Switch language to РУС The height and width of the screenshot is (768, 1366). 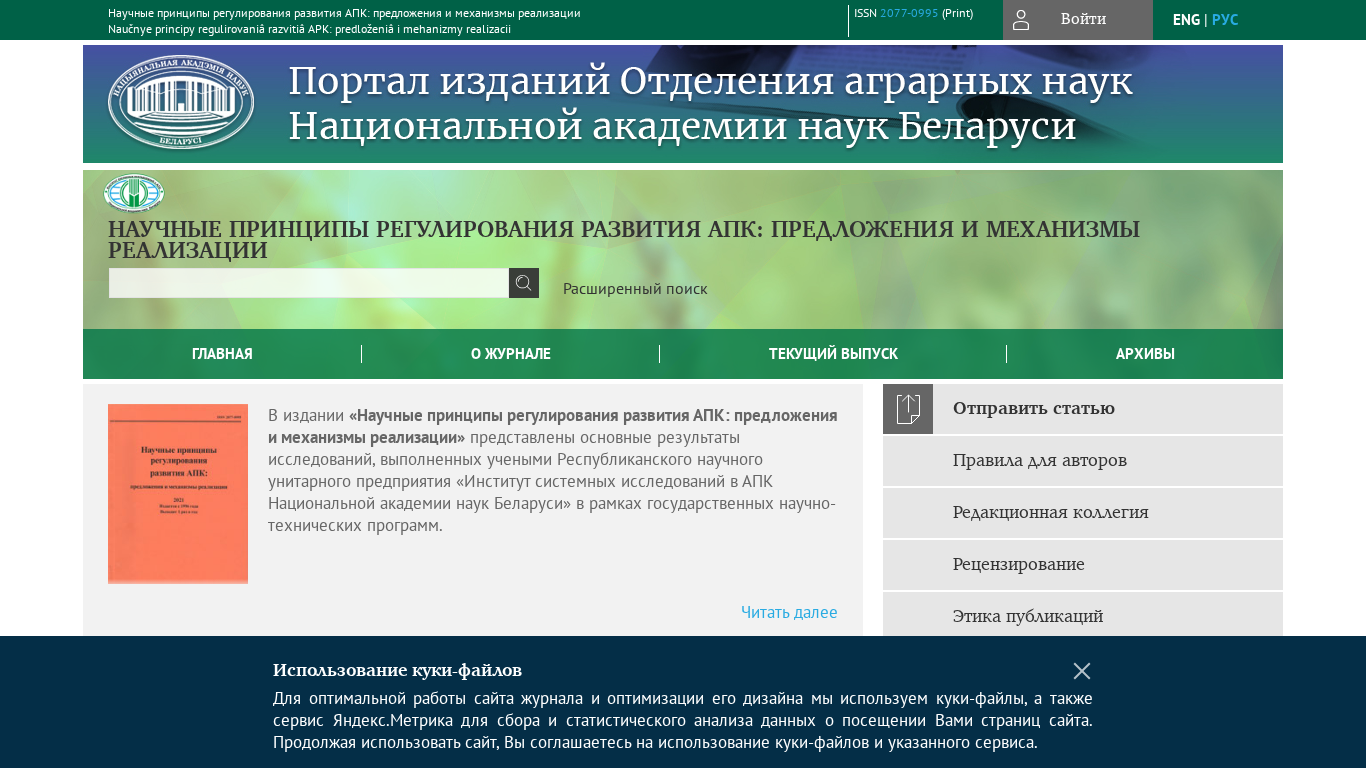tap(1225, 20)
